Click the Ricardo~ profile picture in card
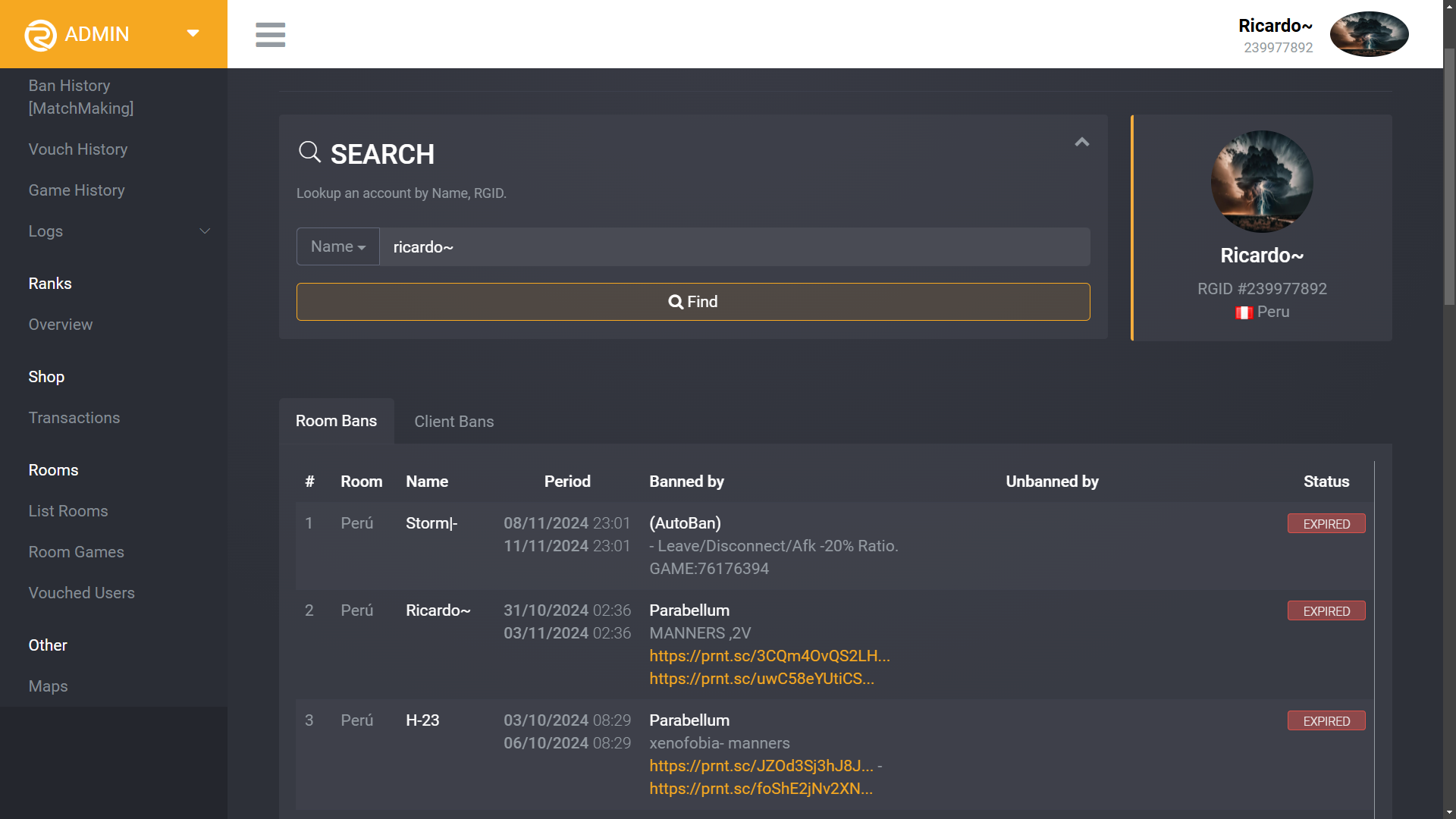 tap(1262, 181)
